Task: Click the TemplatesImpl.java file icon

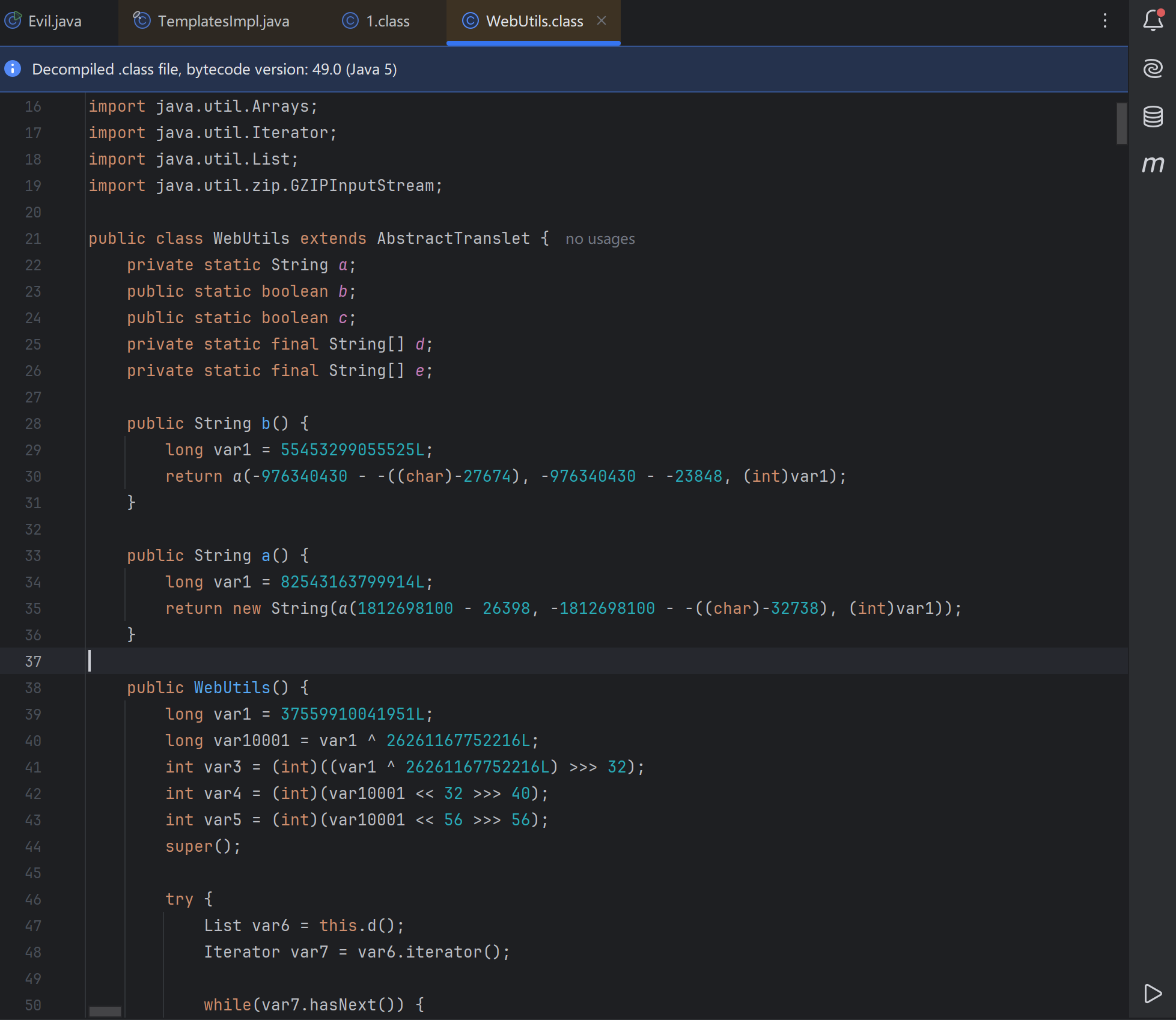Action: 141,20
